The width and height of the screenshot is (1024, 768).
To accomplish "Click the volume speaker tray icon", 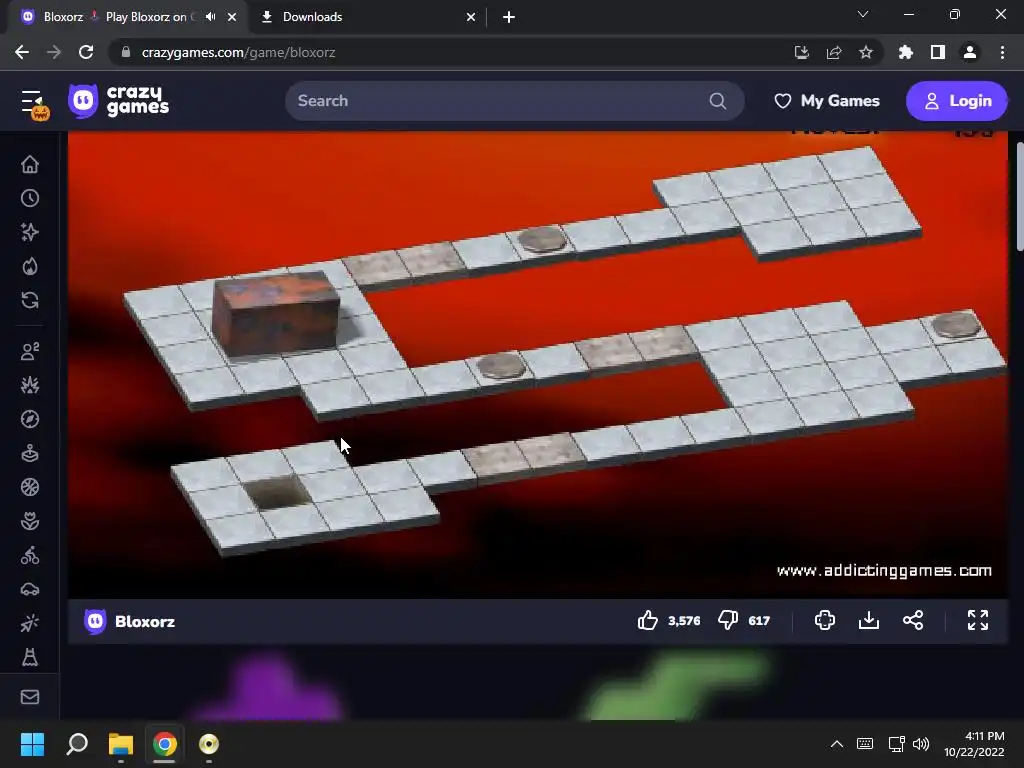I will click(921, 744).
